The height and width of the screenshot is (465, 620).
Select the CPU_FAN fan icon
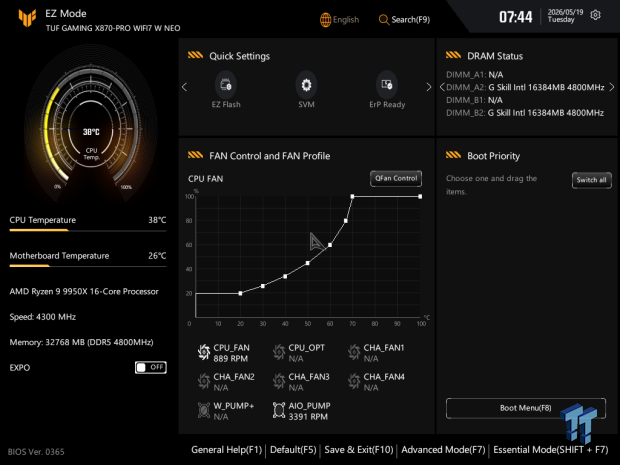[204, 352]
